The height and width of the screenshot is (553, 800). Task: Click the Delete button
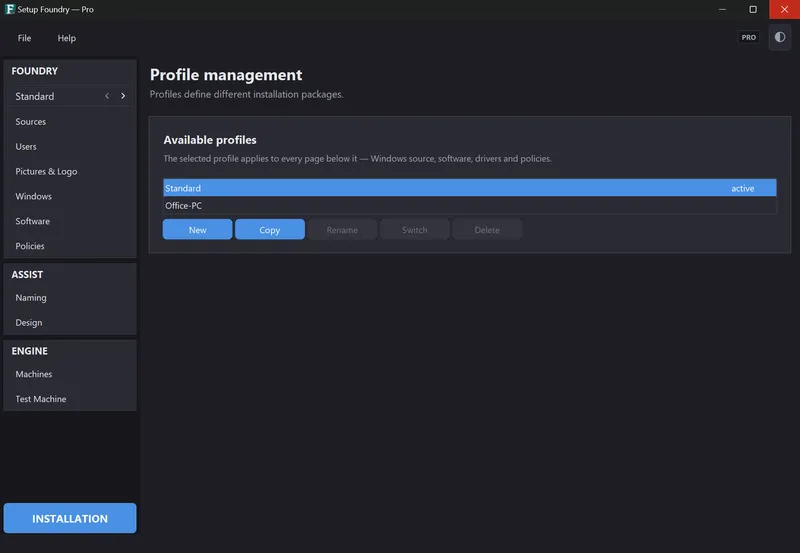[x=487, y=230]
